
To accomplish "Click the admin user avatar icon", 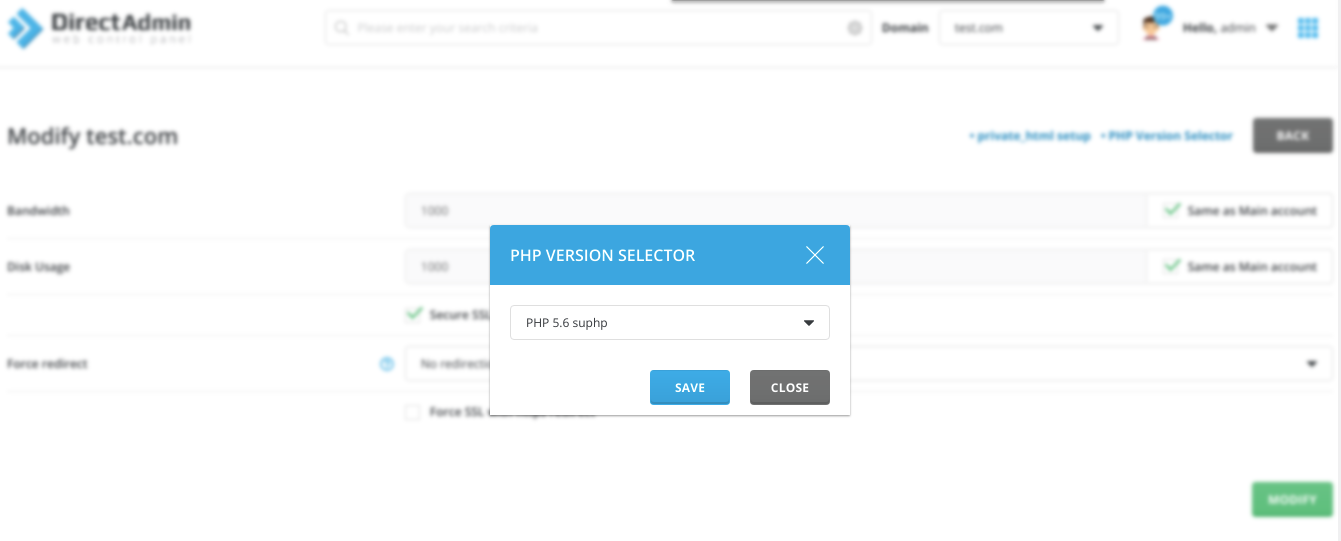I will click(x=1152, y=28).
